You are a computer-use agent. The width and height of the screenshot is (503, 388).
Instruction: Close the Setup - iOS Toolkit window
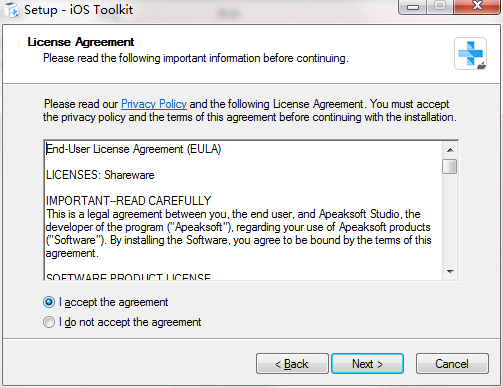pyautogui.click(x=477, y=7)
